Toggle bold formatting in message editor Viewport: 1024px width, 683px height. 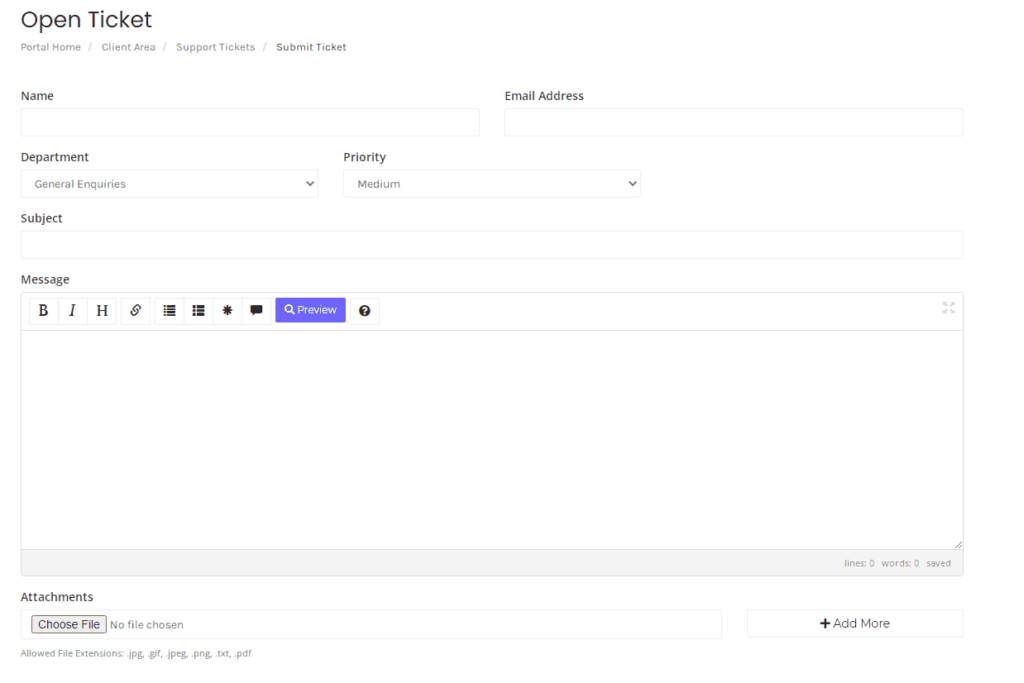(43, 311)
